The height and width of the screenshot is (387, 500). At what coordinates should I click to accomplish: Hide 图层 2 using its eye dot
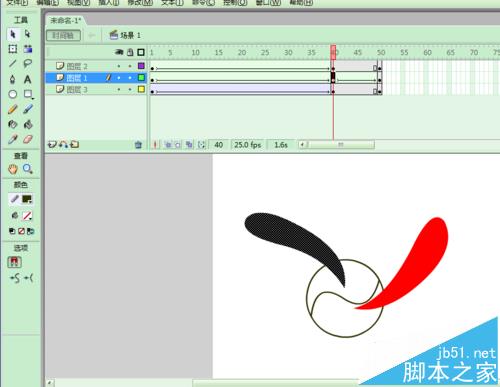coord(119,66)
